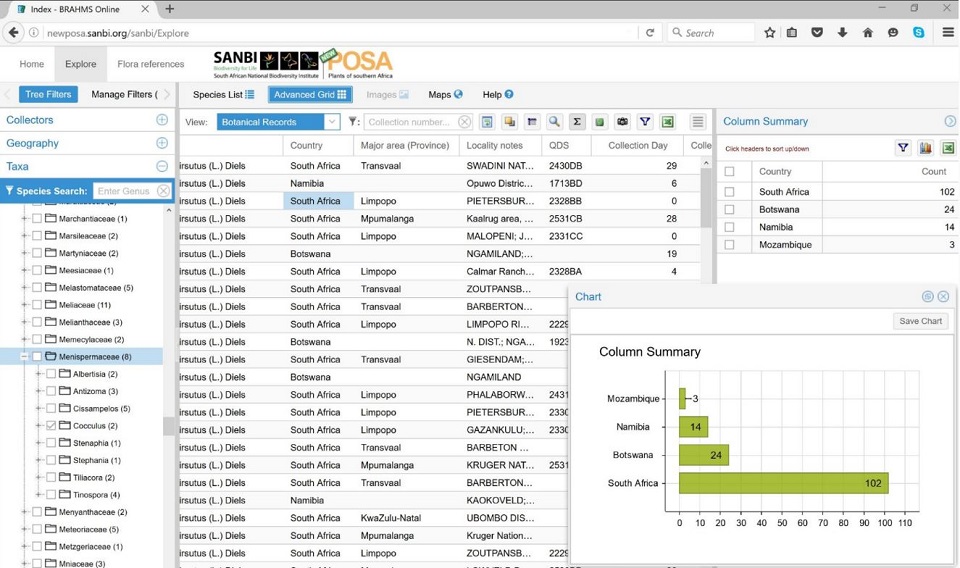
Task: Export grid with the Excel icon in toolbar
Action: (x=667, y=122)
